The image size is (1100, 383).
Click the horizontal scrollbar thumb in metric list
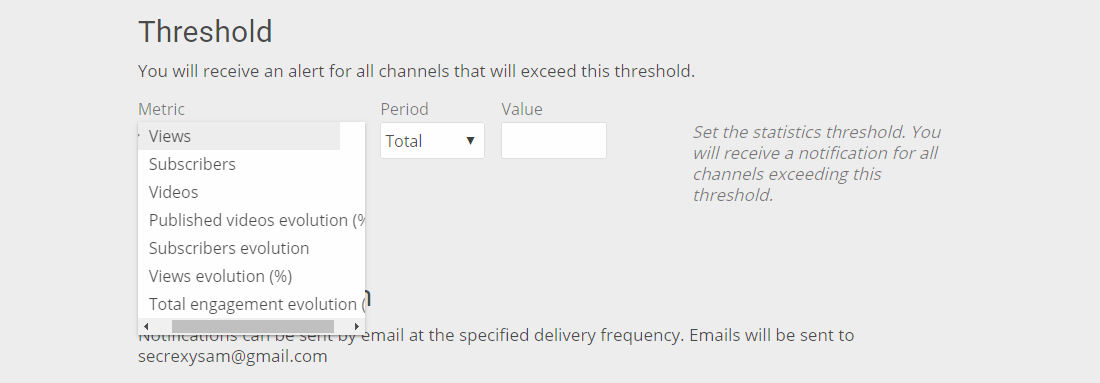pyautogui.click(x=253, y=326)
